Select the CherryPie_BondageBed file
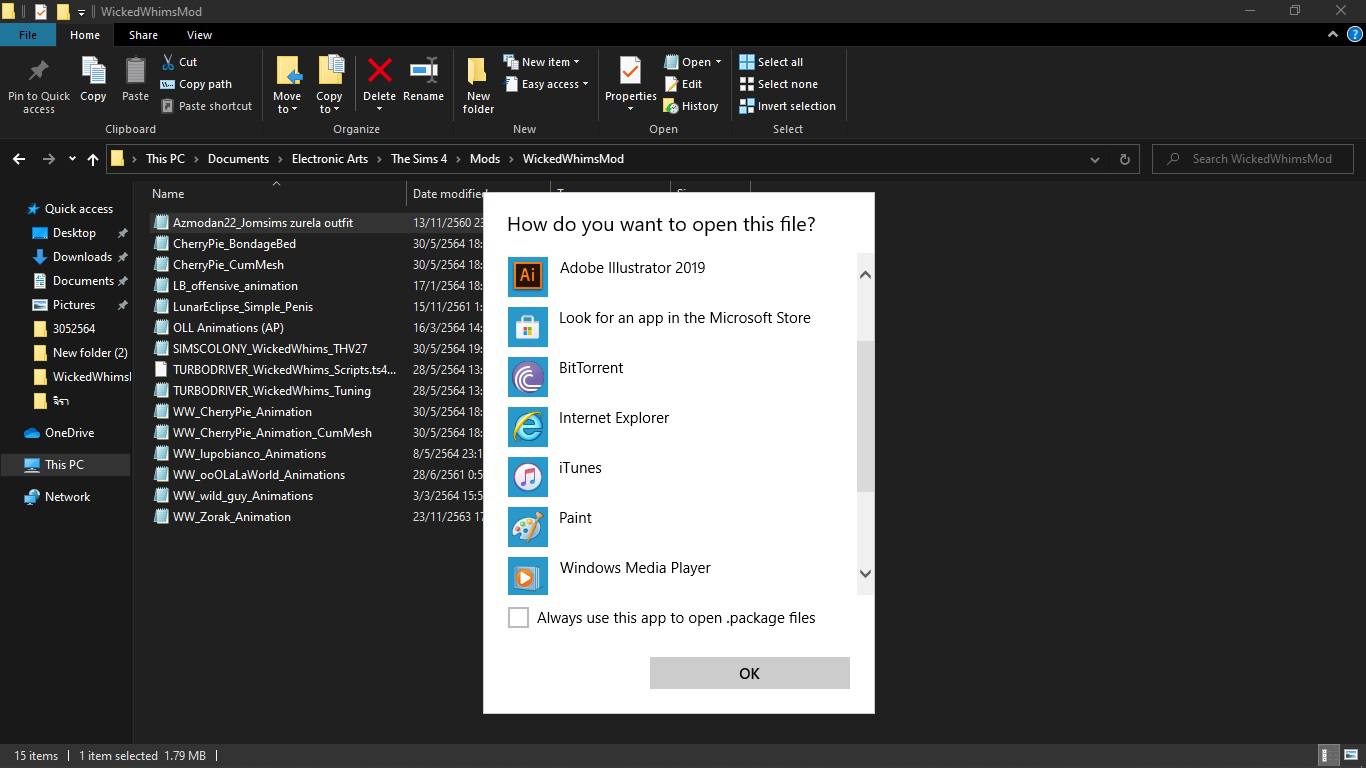Viewport: 1366px width, 768px height. [234, 244]
